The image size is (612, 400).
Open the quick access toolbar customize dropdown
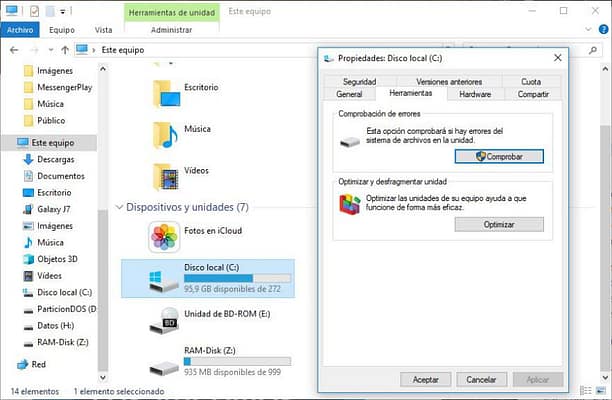click(x=62, y=12)
